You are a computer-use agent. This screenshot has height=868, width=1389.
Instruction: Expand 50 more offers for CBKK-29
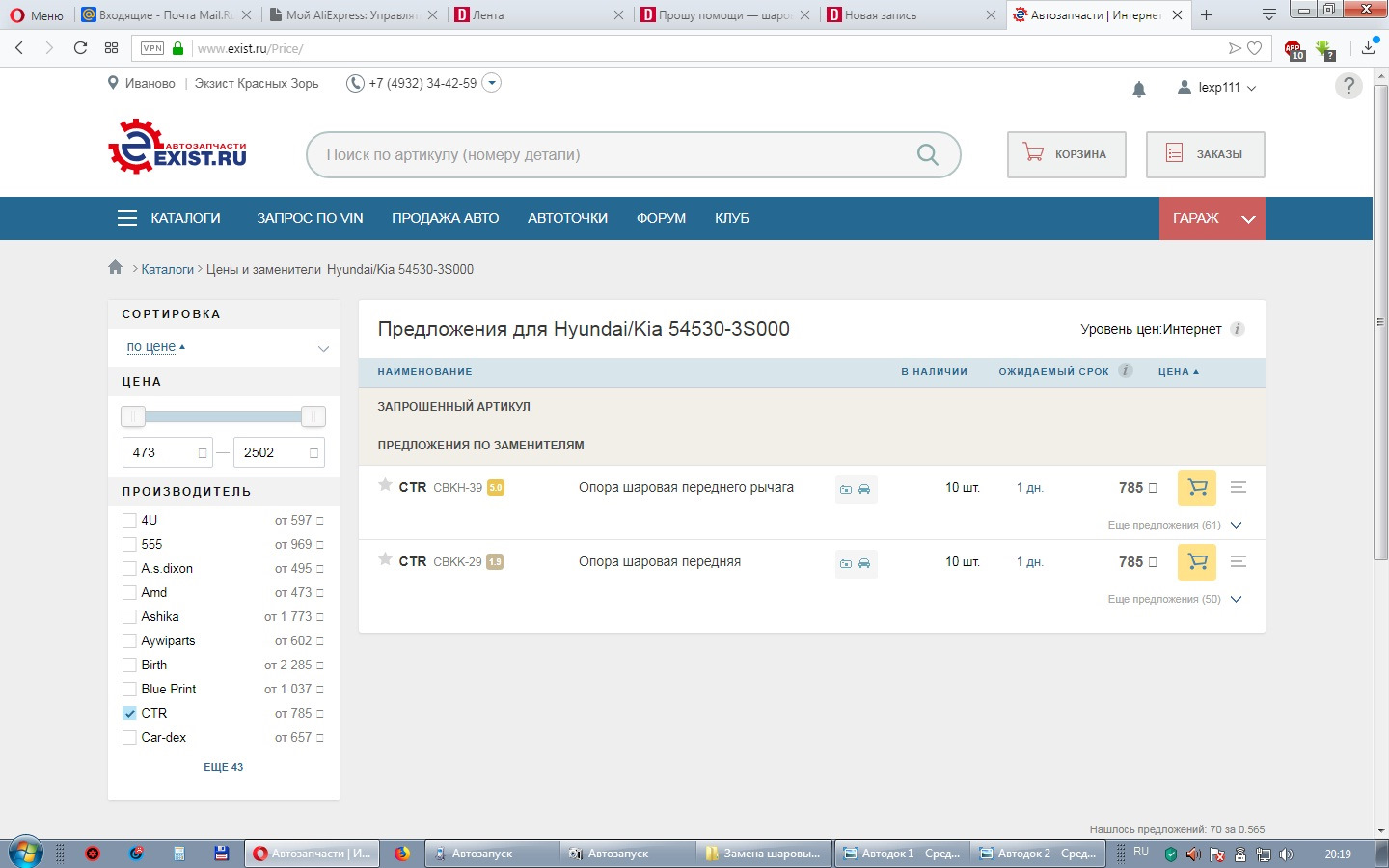pyautogui.click(x=1175, y=599)
